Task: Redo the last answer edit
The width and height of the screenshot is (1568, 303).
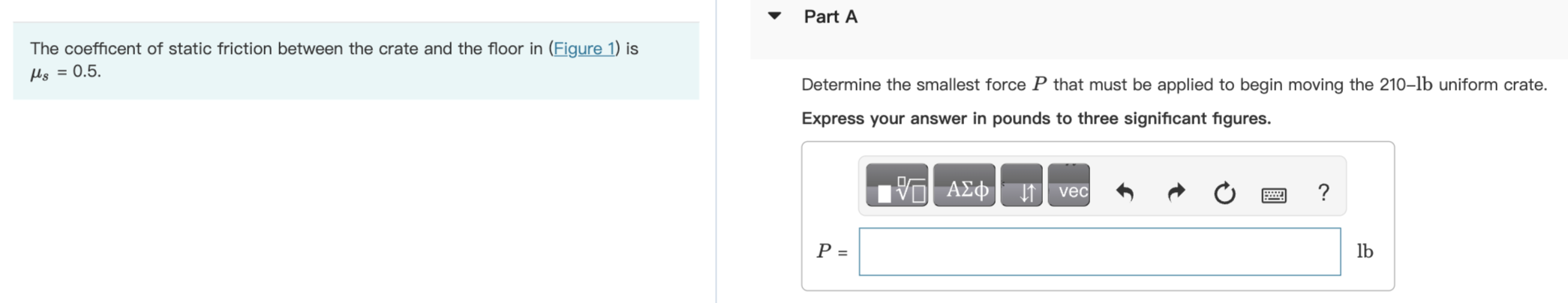Action: coord(1176,193)
